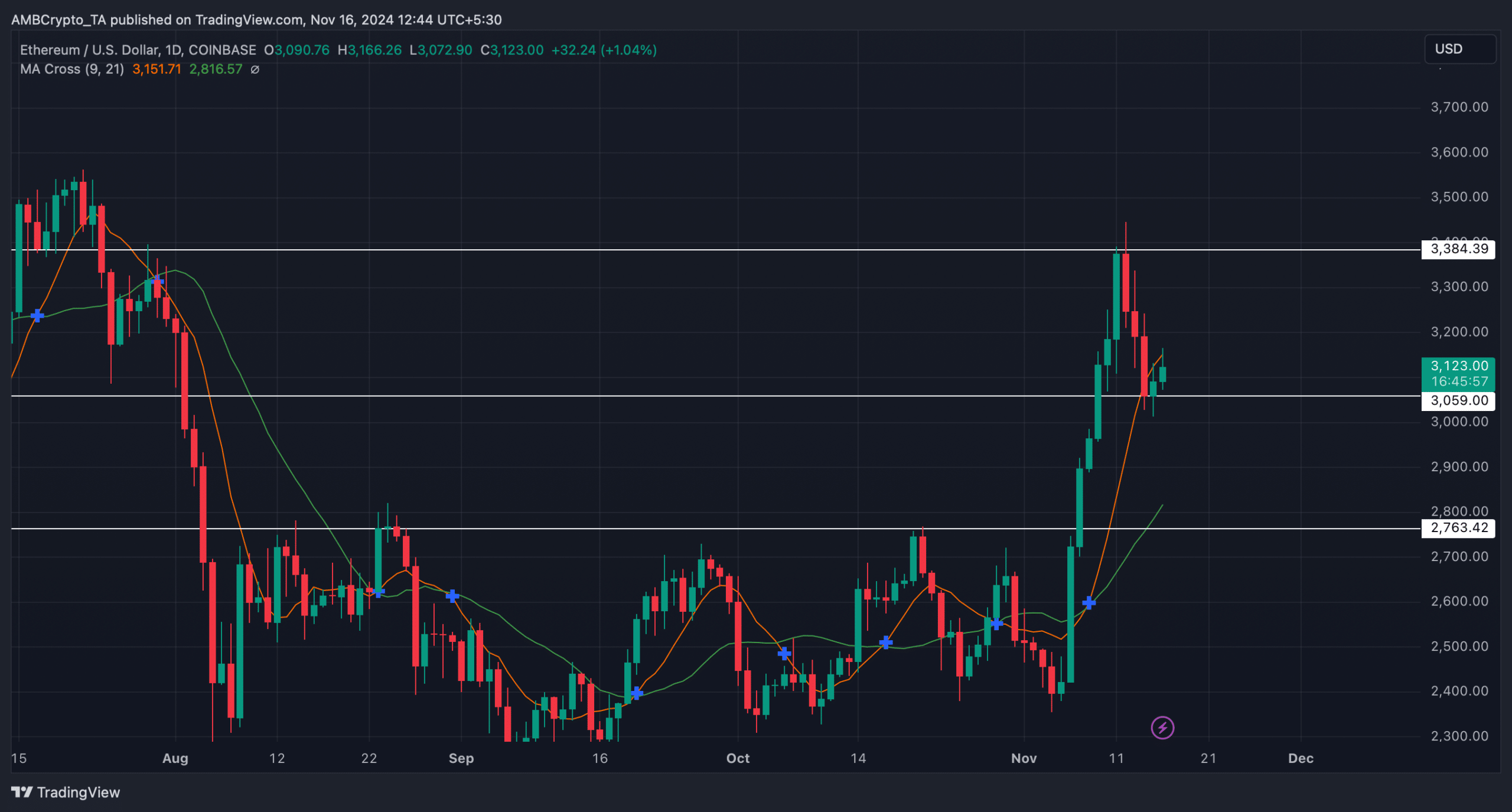Click the Oct label on the time axis
Screen dimensions: 1512x812
tap(738, 758)
